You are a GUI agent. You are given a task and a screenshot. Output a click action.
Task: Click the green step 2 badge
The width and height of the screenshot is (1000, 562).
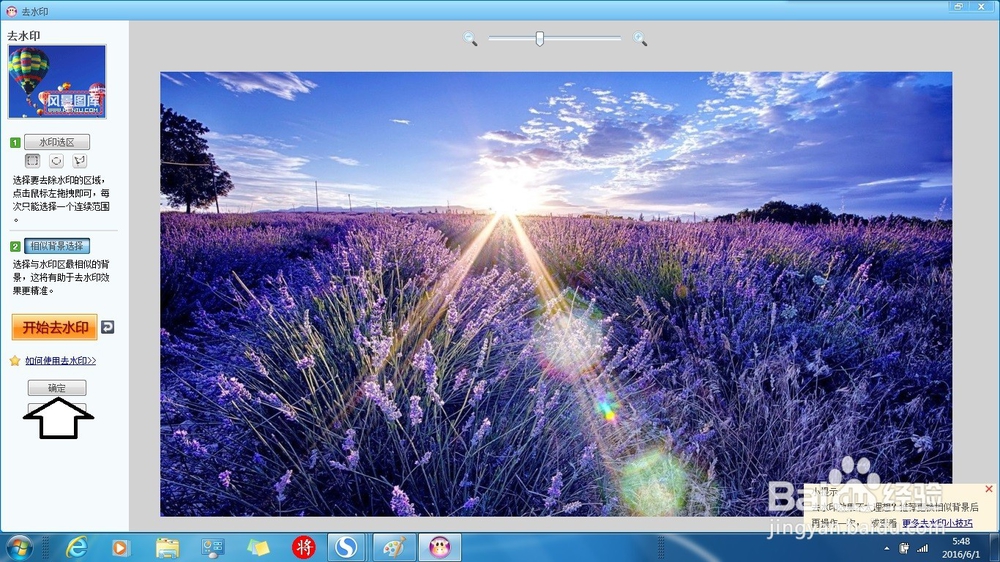click(15, 246)
